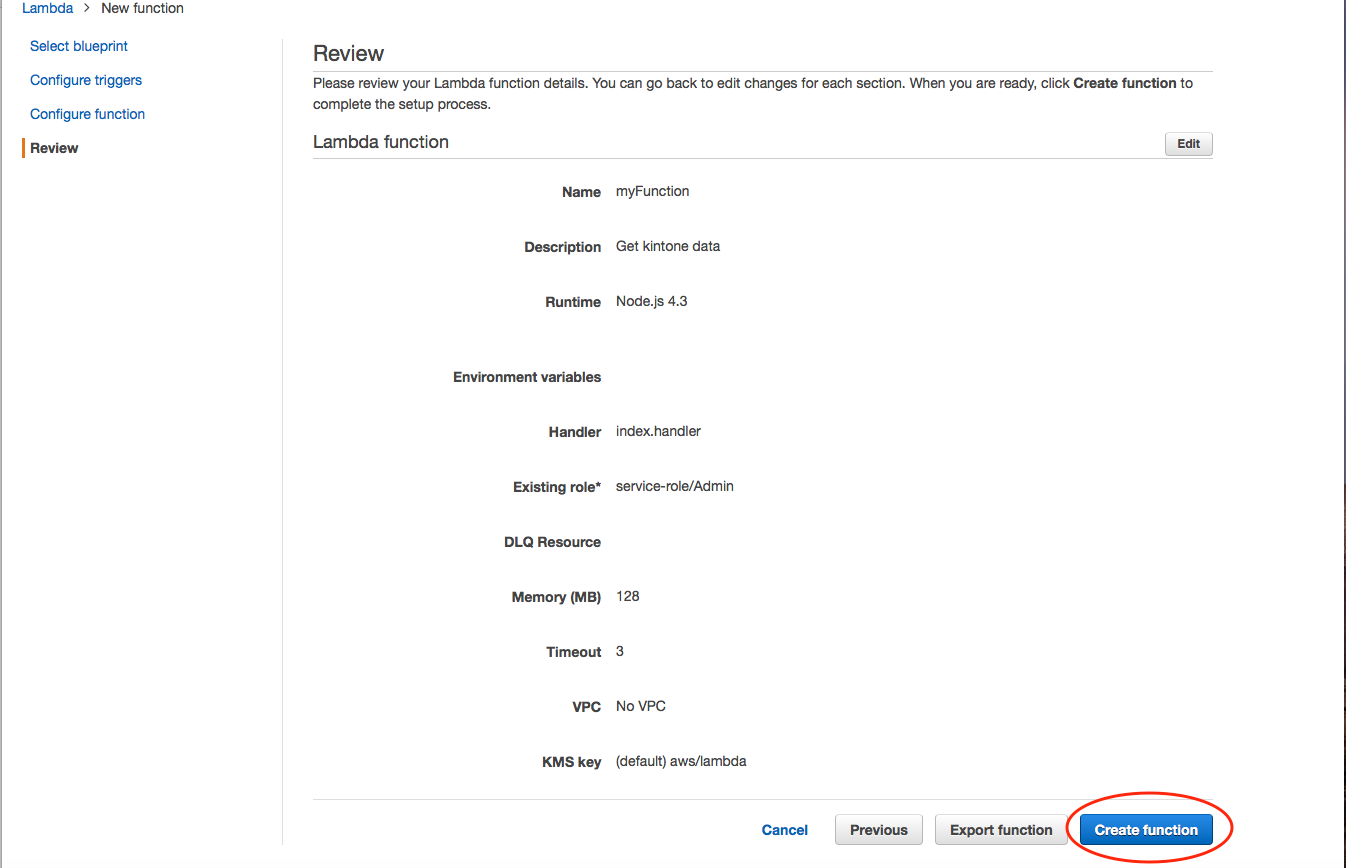Click the Cancel link
The height and width of the screenshot is (868, 1346).
click(784, 830)
